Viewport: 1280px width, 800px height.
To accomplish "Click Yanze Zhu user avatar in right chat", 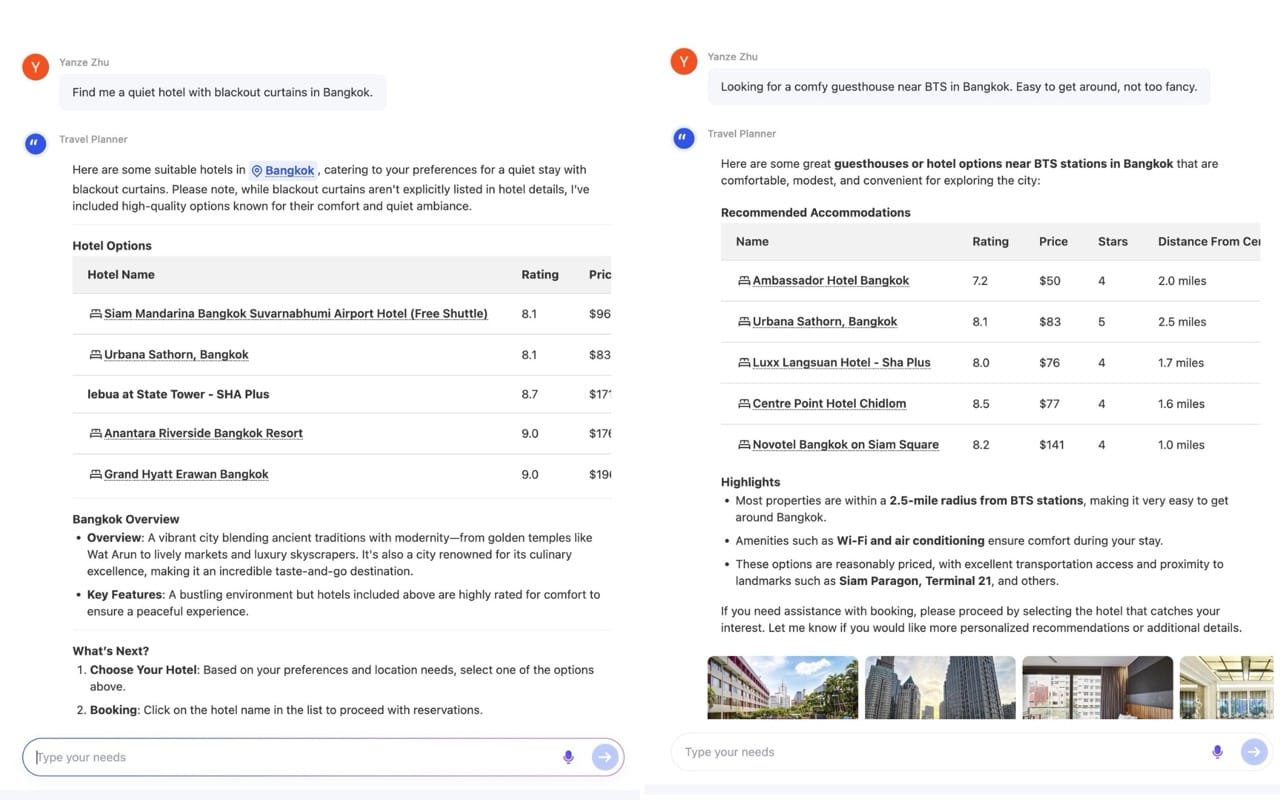I will coord(684,62).
